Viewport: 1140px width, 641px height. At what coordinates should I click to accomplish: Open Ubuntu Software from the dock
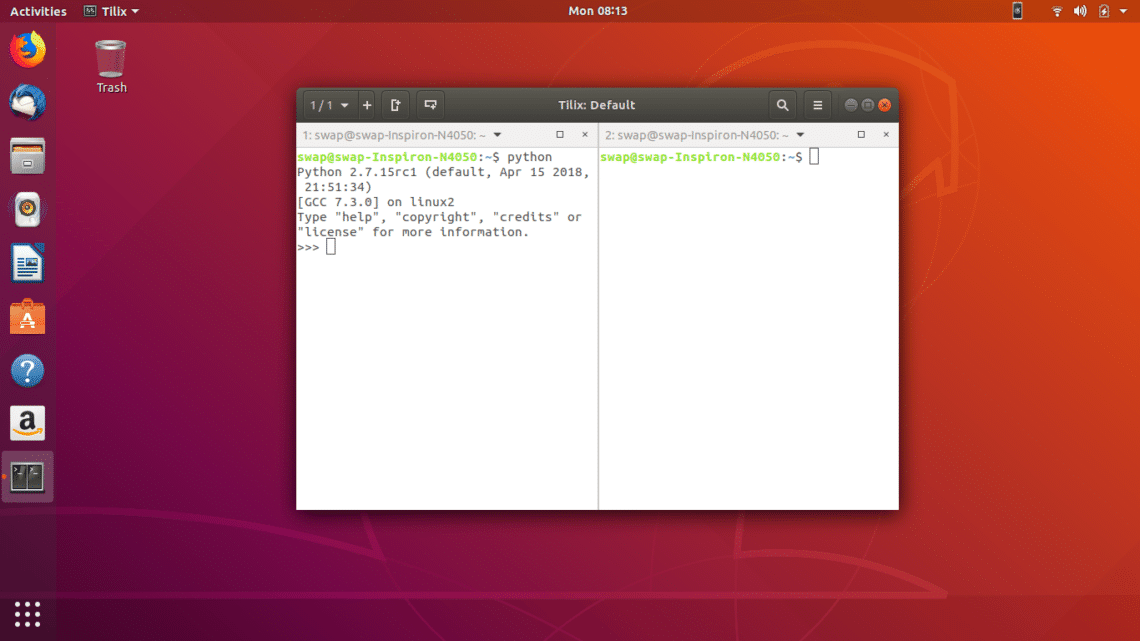pos(28,318)
